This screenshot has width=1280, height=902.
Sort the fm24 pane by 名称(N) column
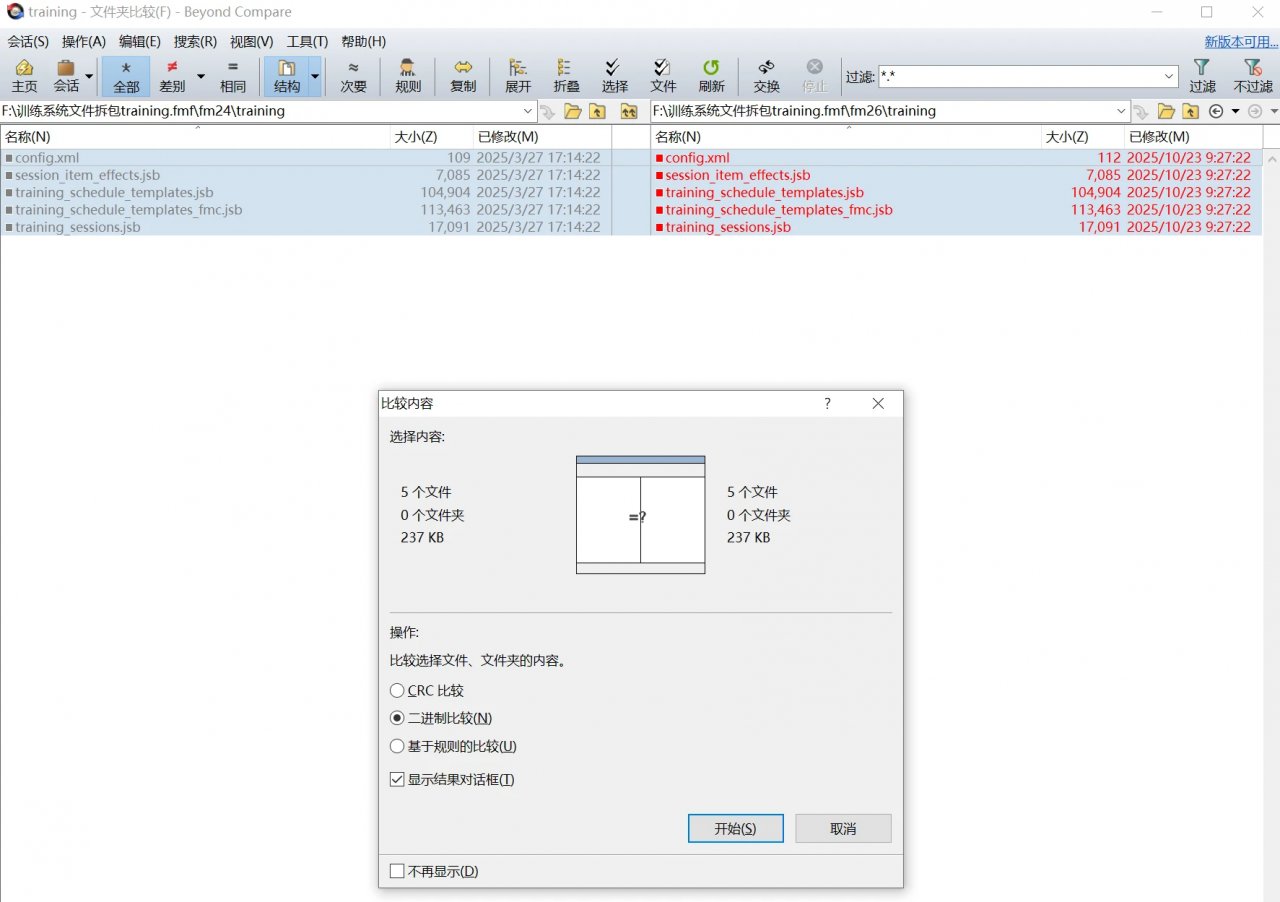tap(195, 137)
